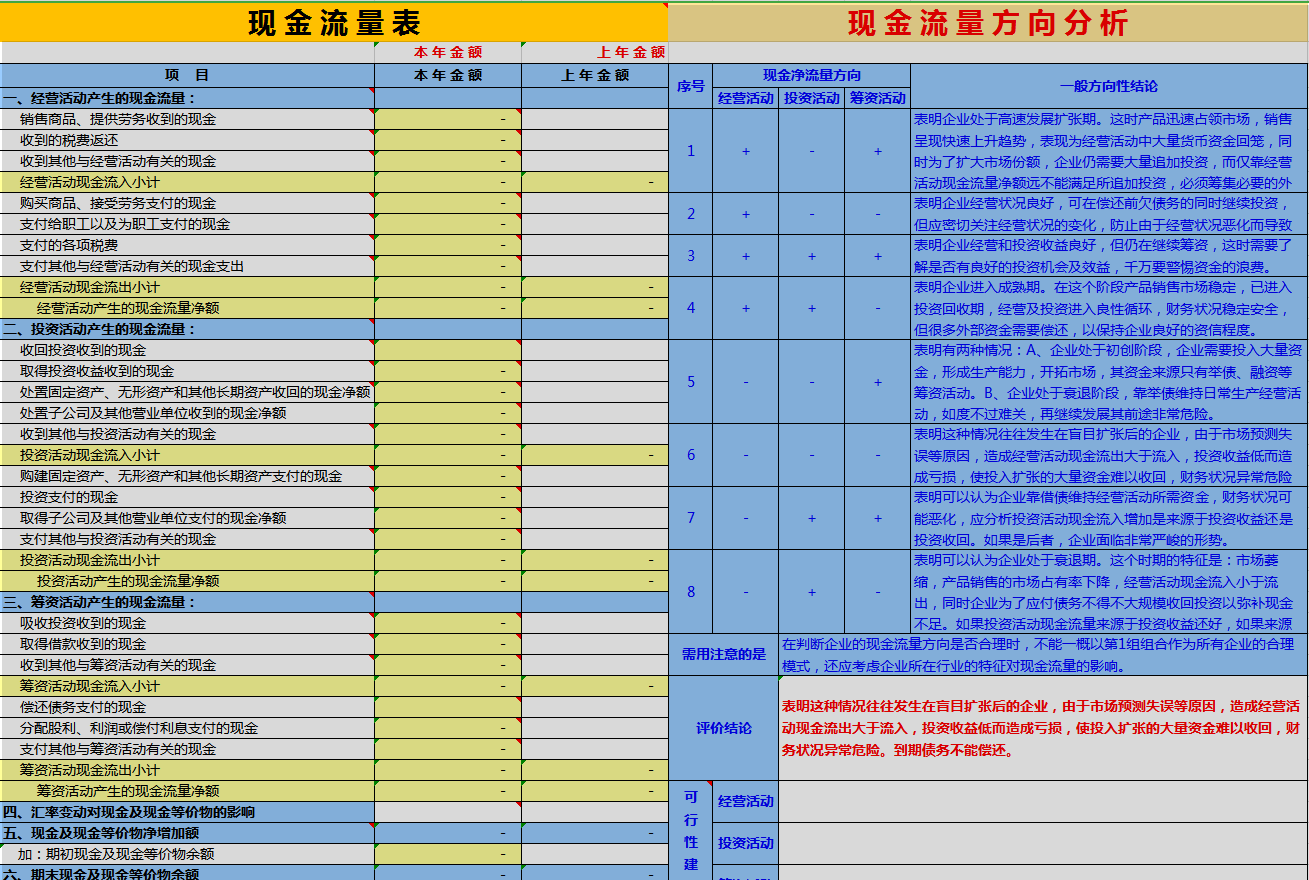Screen dimensions: 1309x880
Task: Click "经营活动现金流出小计" row label
Action: pos(90,287)
